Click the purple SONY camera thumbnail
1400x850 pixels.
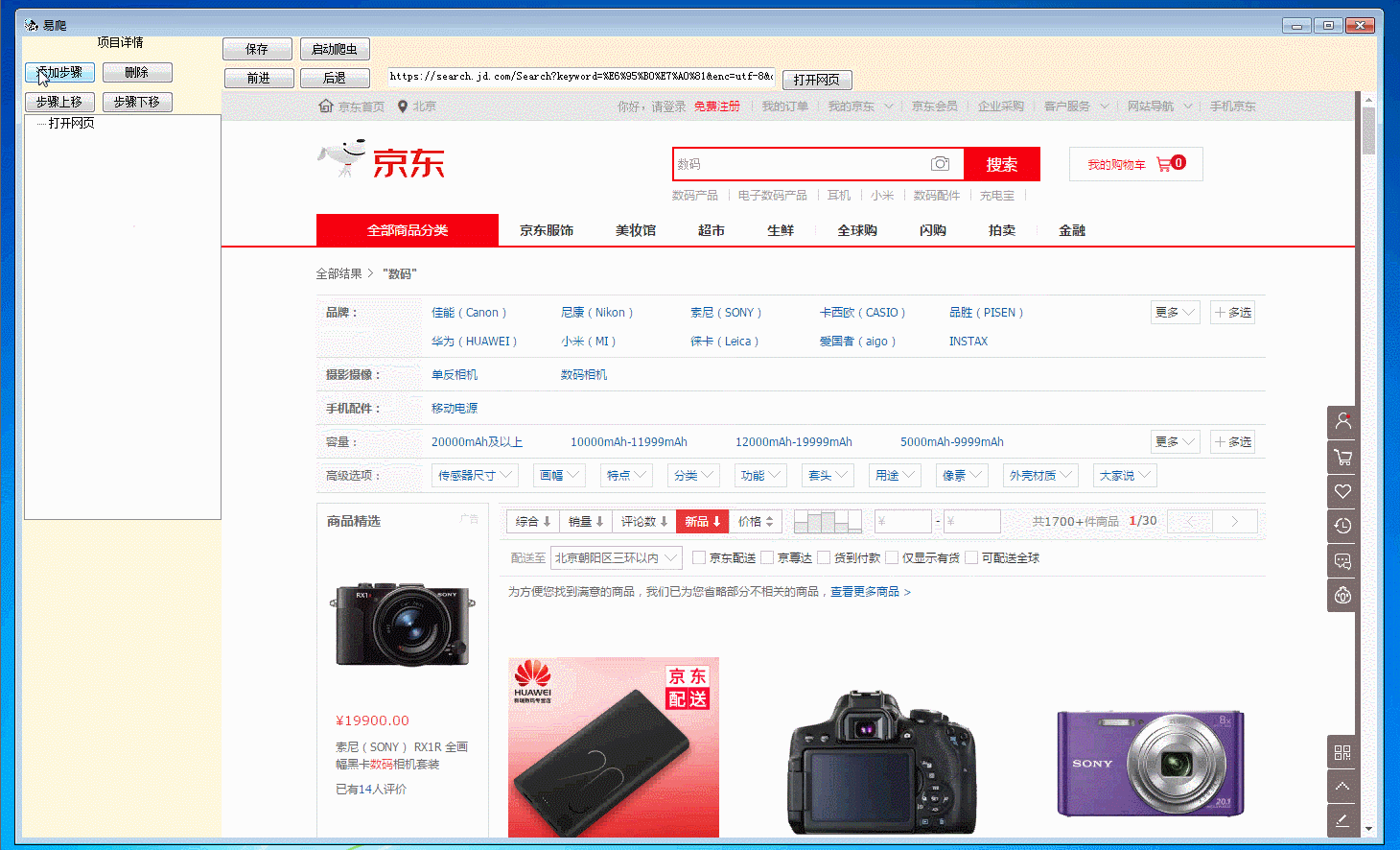[1150, 763]
